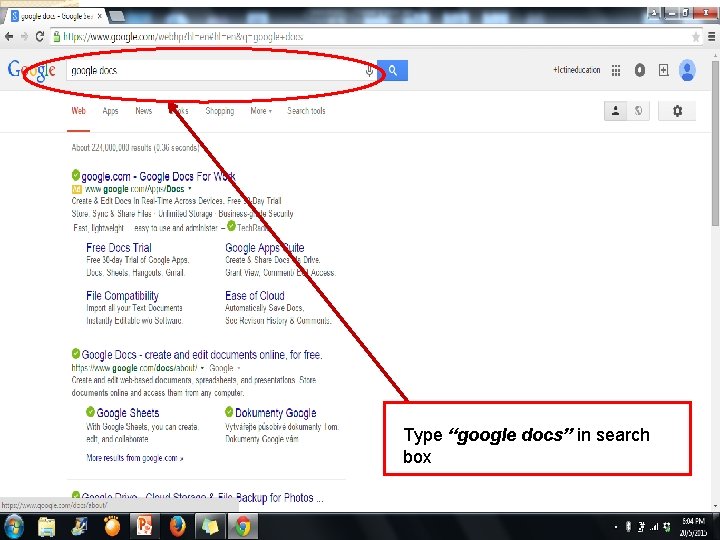Screen dimensions: 720x540
Task: Open the Google apps grid icon
Action: [x=616, y=70]
